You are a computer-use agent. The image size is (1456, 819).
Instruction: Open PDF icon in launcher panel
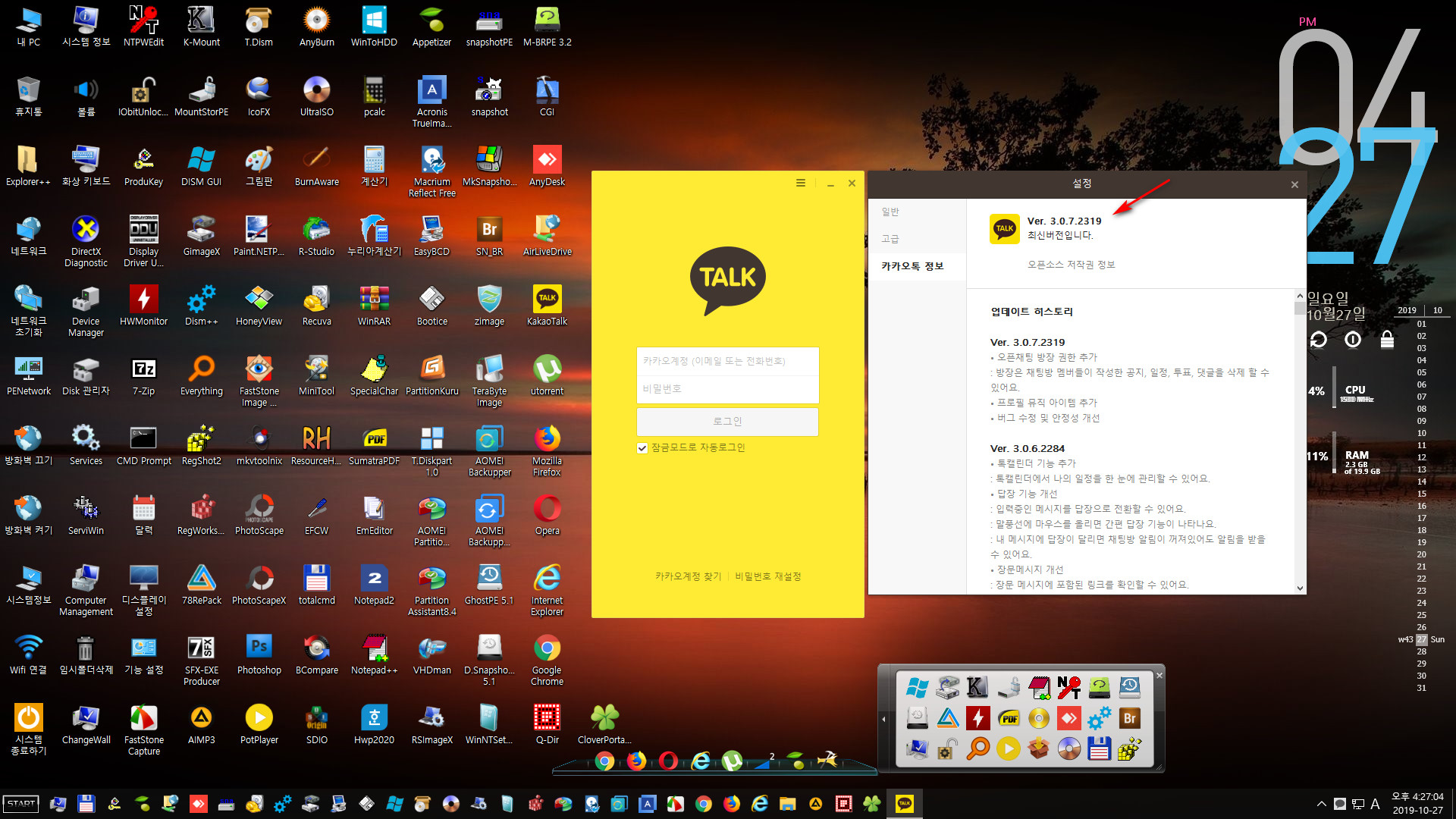tap(1009, 718)
